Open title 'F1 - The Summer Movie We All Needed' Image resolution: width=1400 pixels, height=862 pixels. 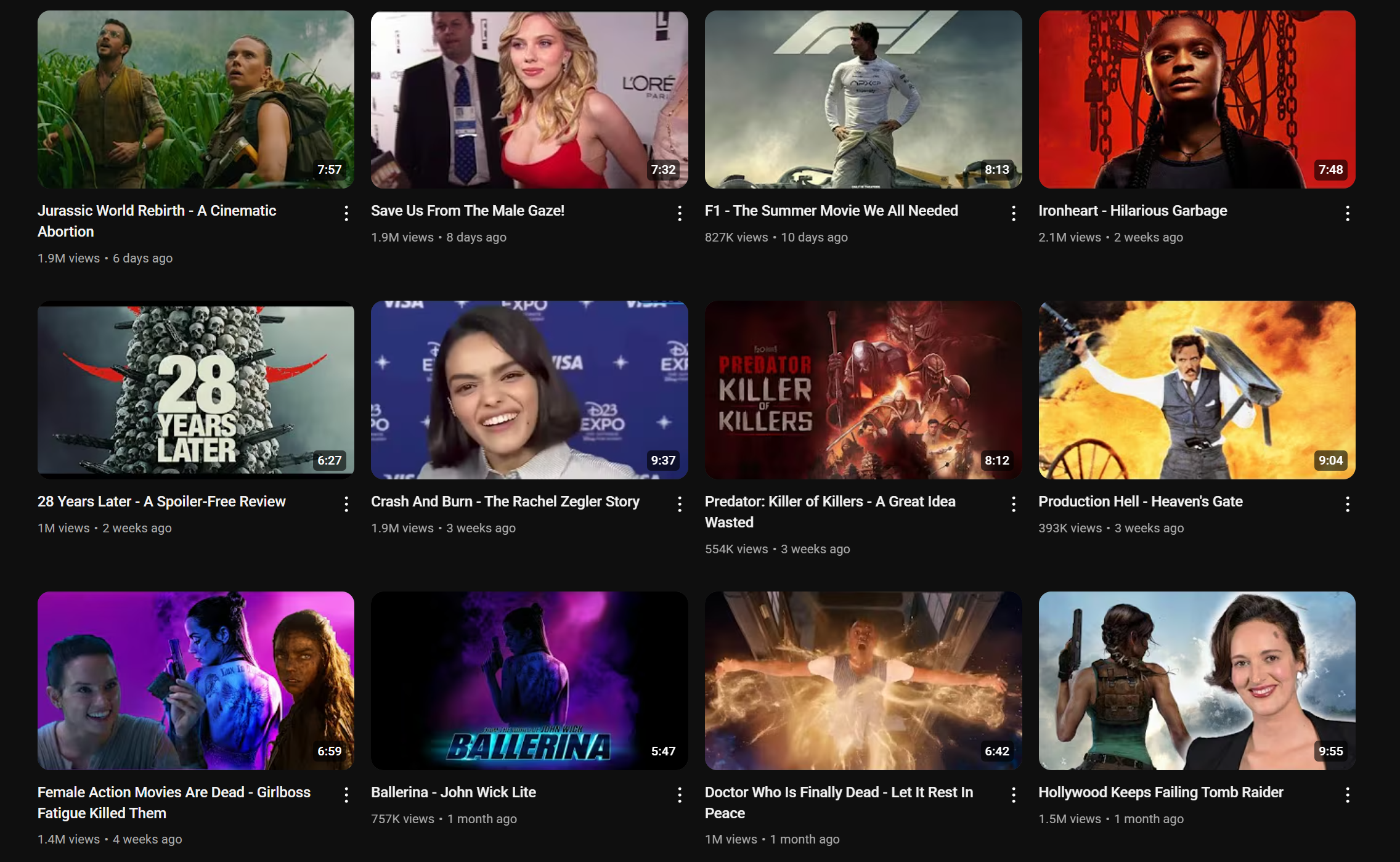(x=831, y=211)
